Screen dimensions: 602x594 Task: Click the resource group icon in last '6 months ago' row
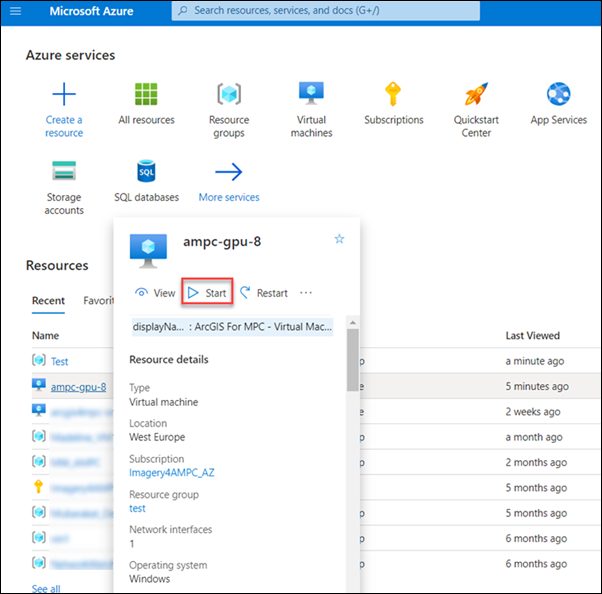[x=39, y=563]
